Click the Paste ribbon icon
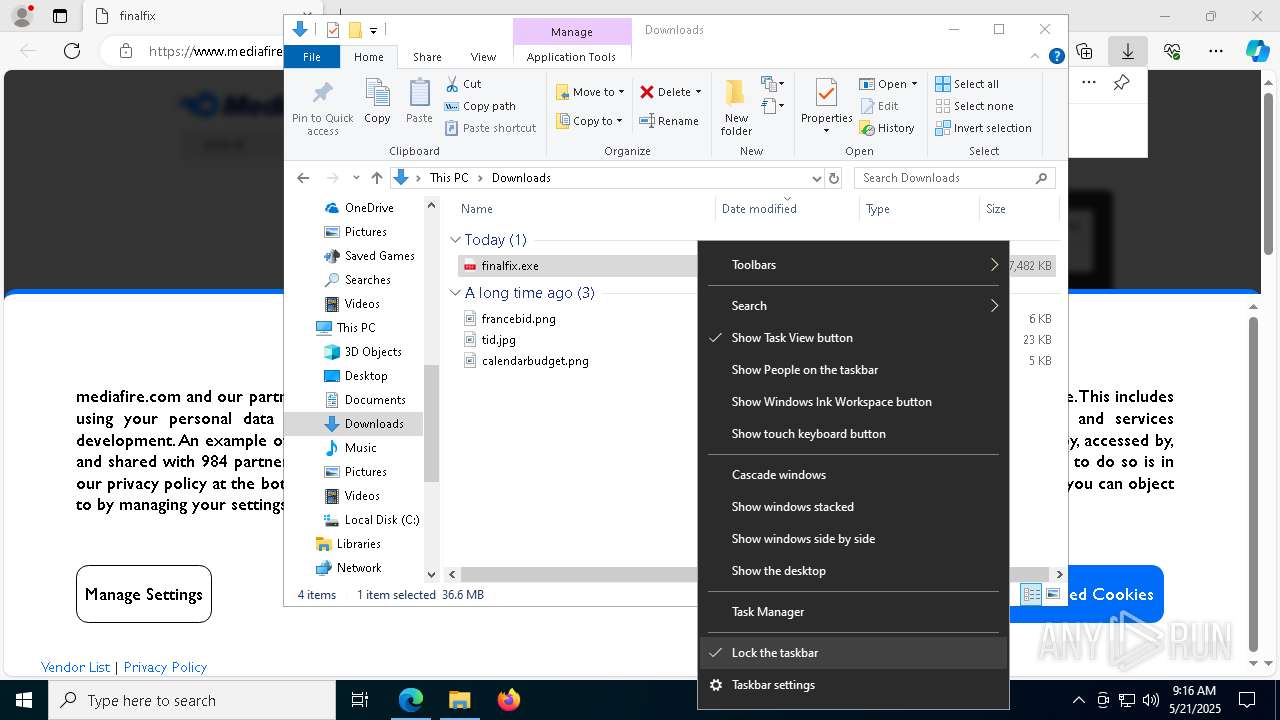1280x720 pixels. (419, 102)
